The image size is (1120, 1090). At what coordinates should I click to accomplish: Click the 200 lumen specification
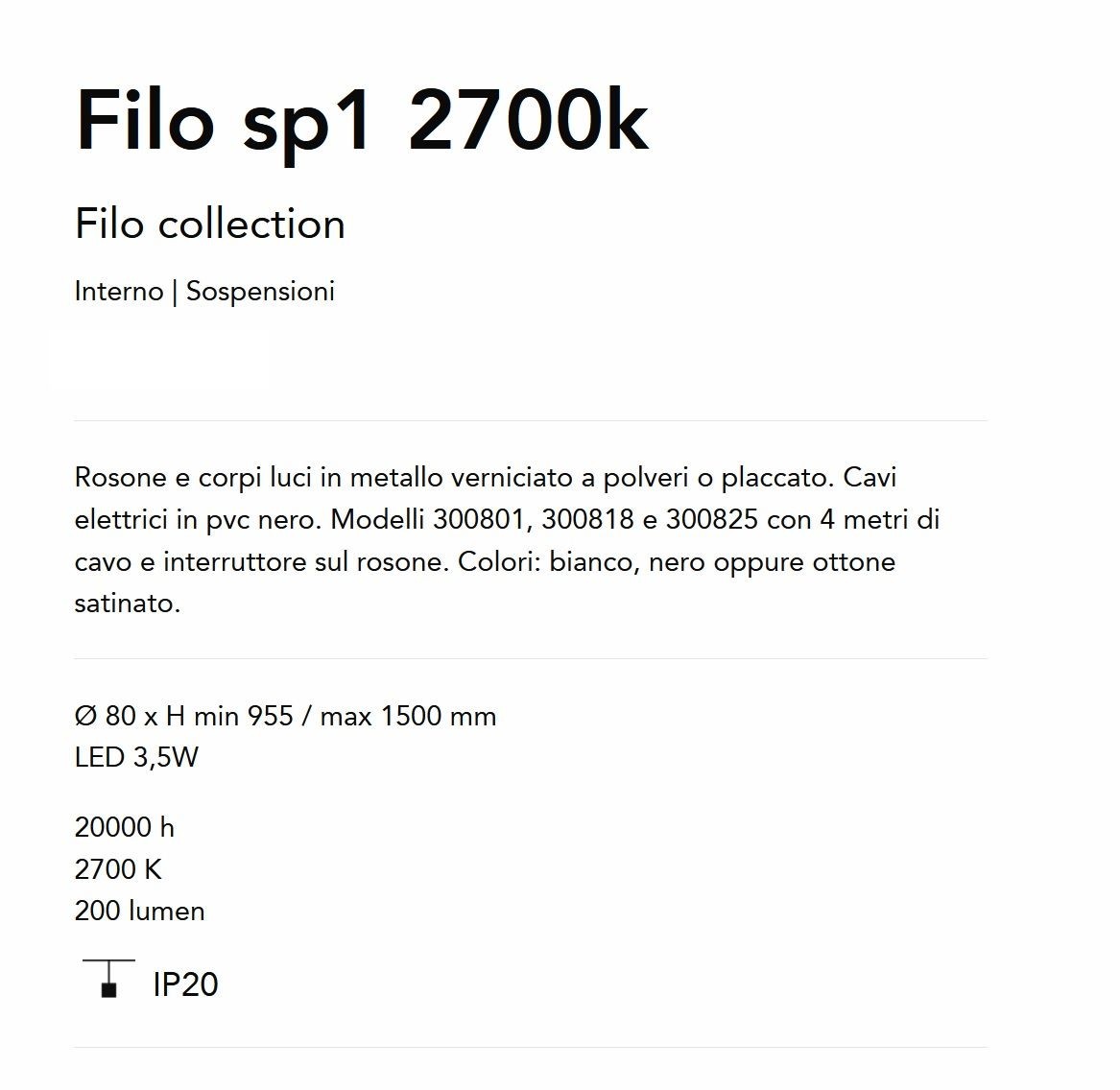click(139, 911)
